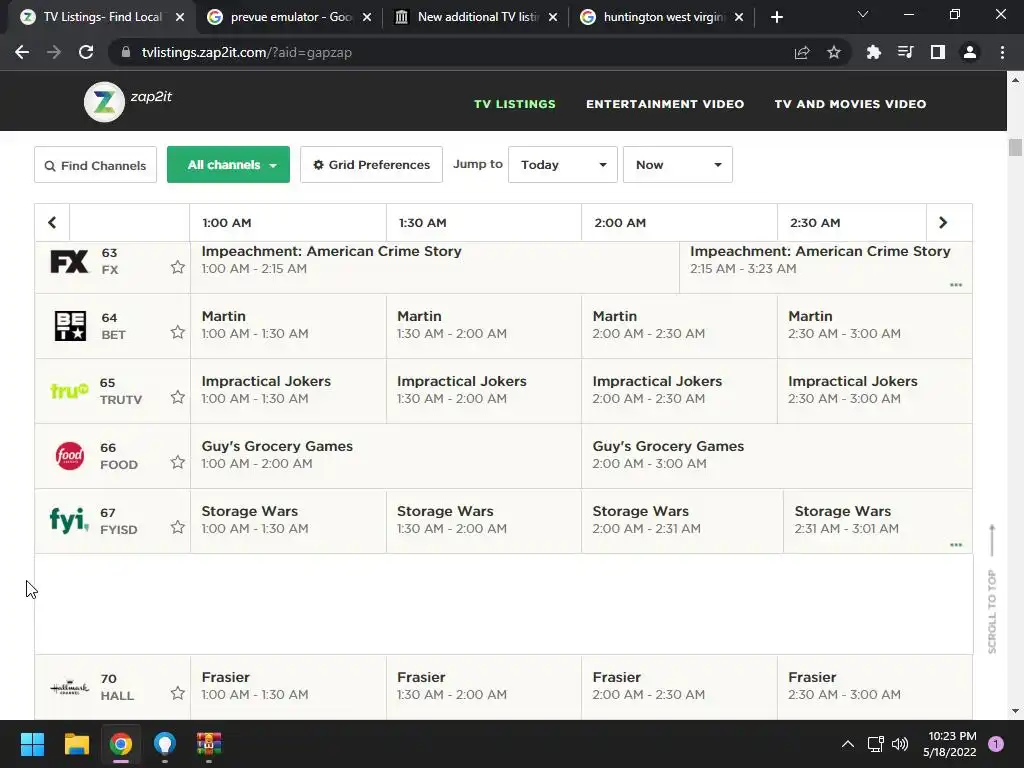Viewport: 1024px width, 768px height.
Task: Open new browser tab
Action: click(776, 17)
